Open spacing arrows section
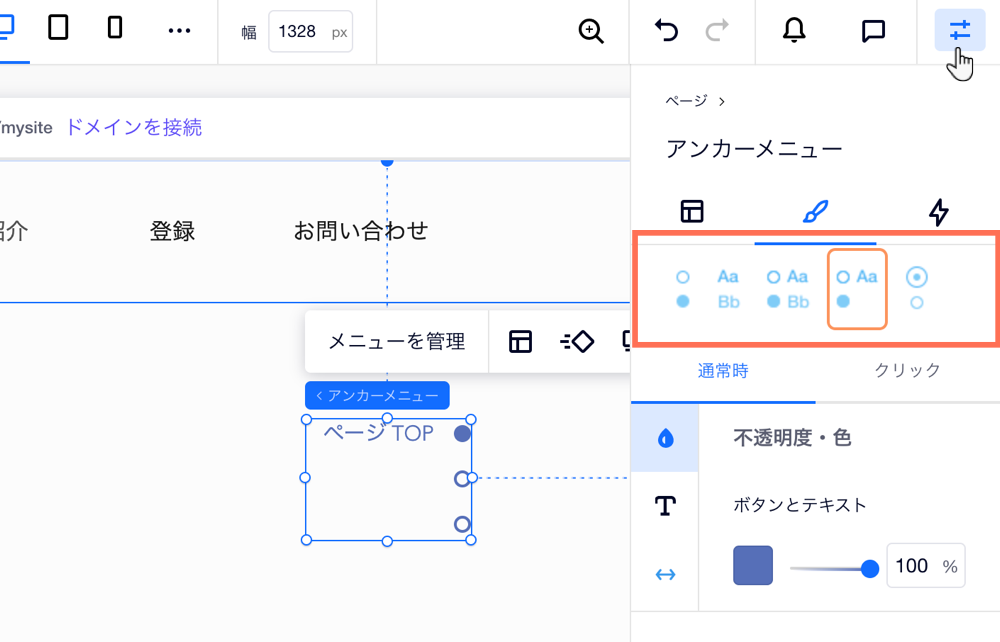The width and height of the screenshot is (1000, 642). [665, 574]
